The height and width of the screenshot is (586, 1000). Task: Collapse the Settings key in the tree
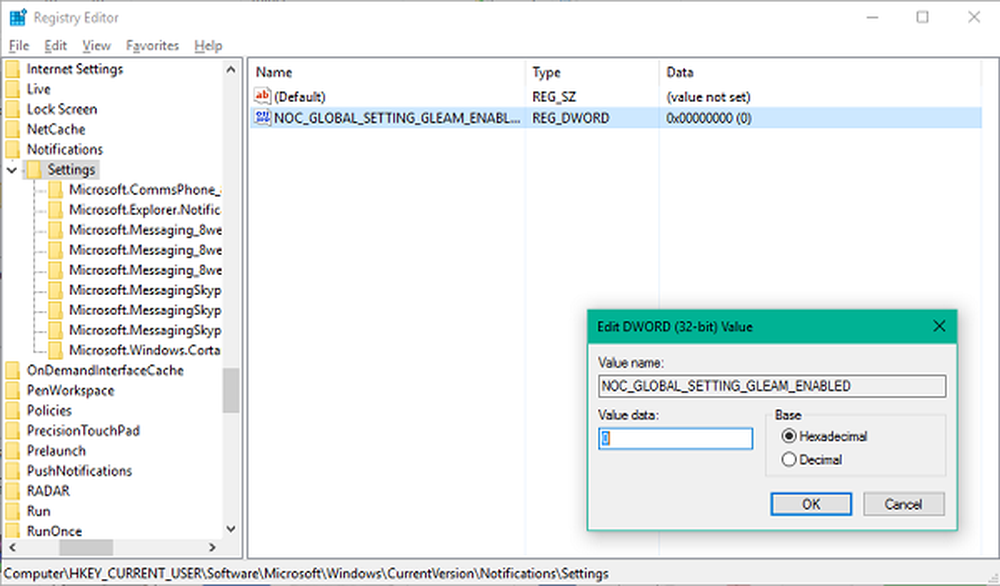point(11,170)
